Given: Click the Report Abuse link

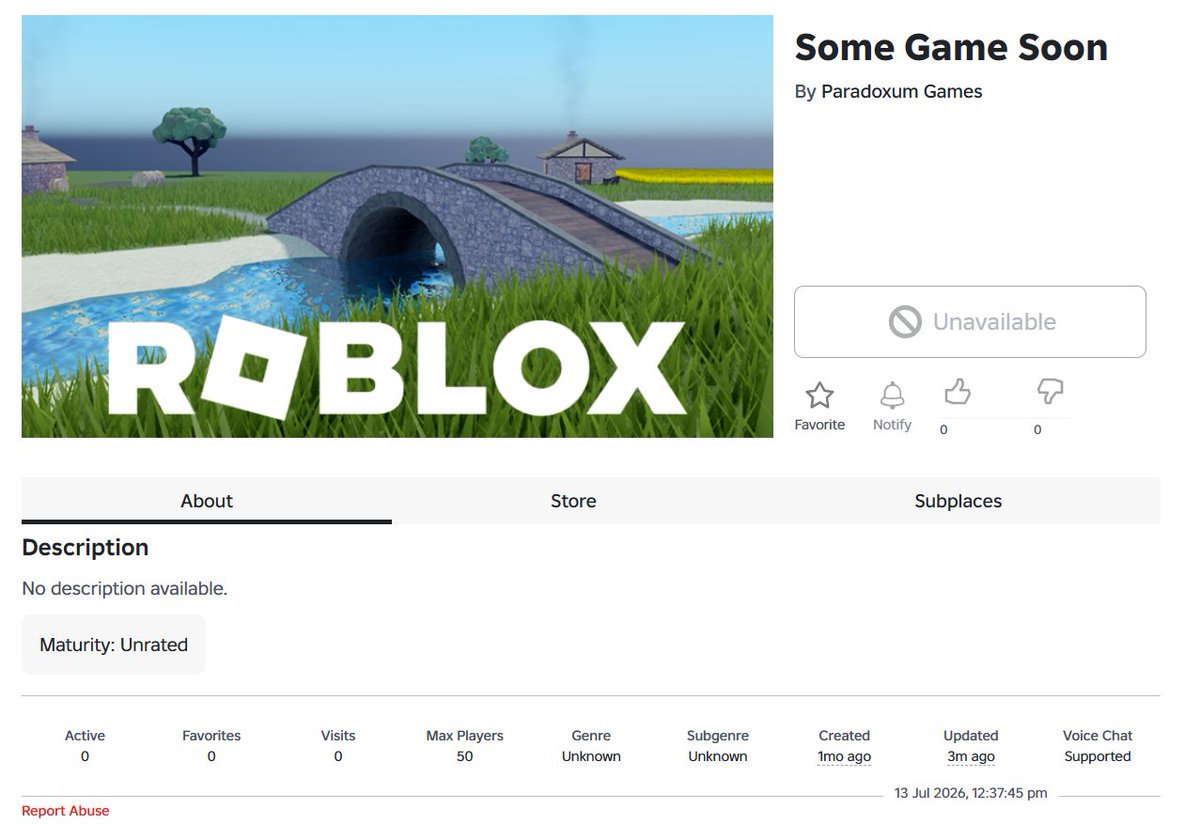Looking at the screenshot, I should coord(66,811).
